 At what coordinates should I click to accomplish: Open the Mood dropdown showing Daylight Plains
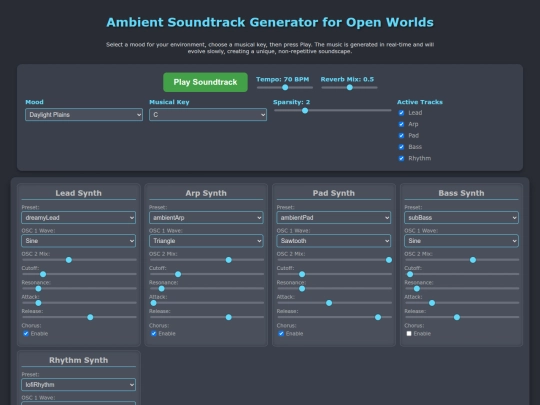coord(84,115)
